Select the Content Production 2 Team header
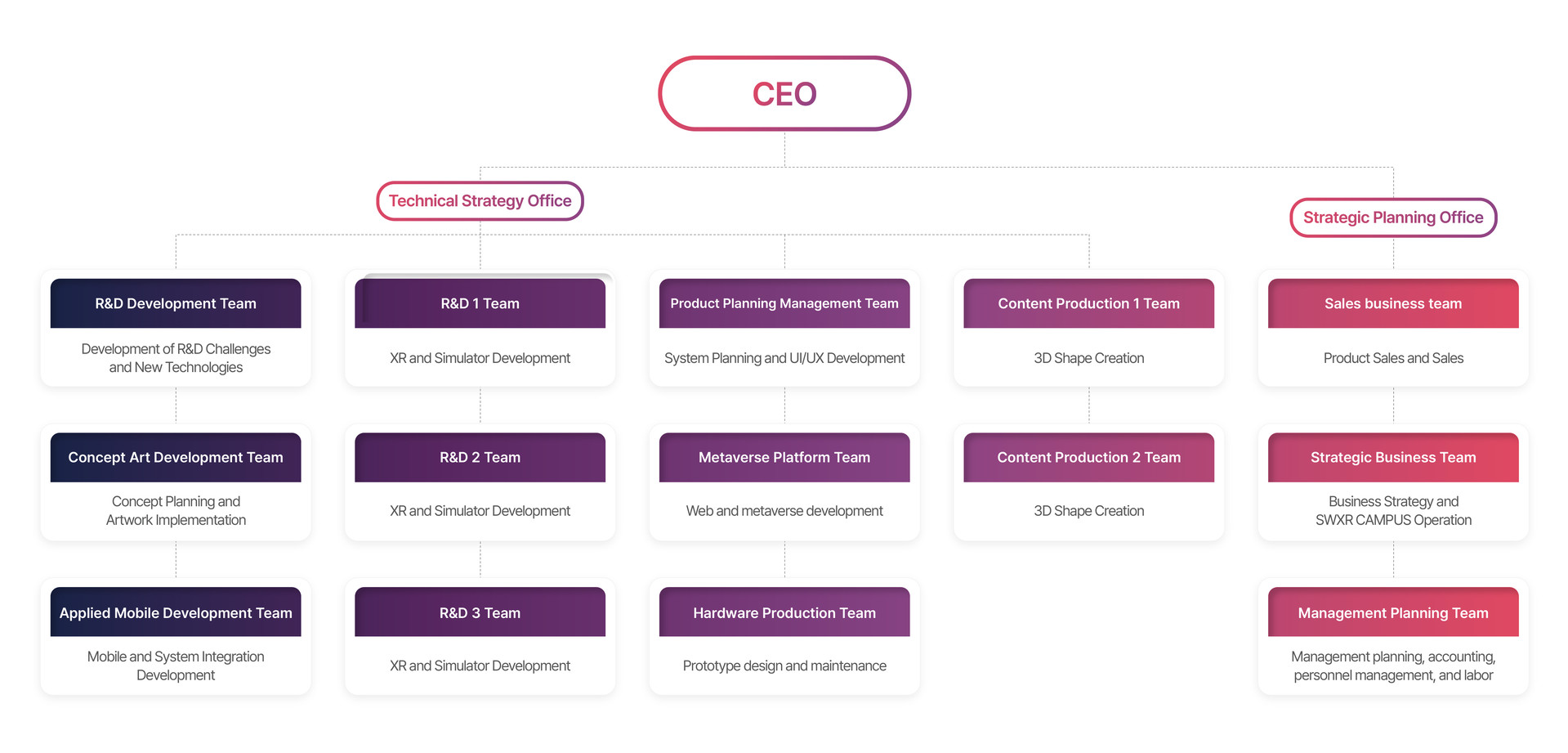The width and height of the screenshot is (1568, 753). [x=1088, y=457]
